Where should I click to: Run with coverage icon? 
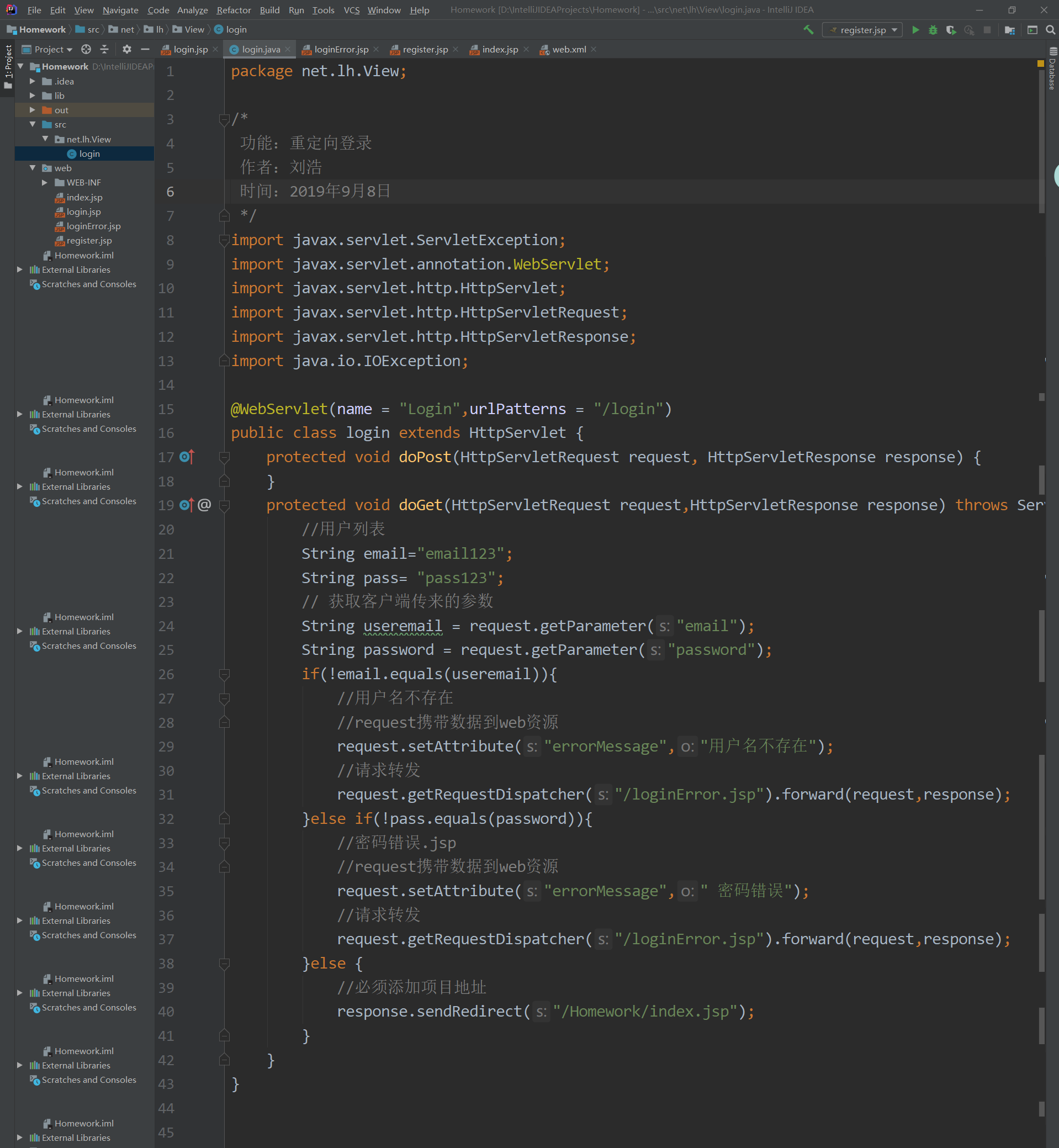tap(951, 30)
